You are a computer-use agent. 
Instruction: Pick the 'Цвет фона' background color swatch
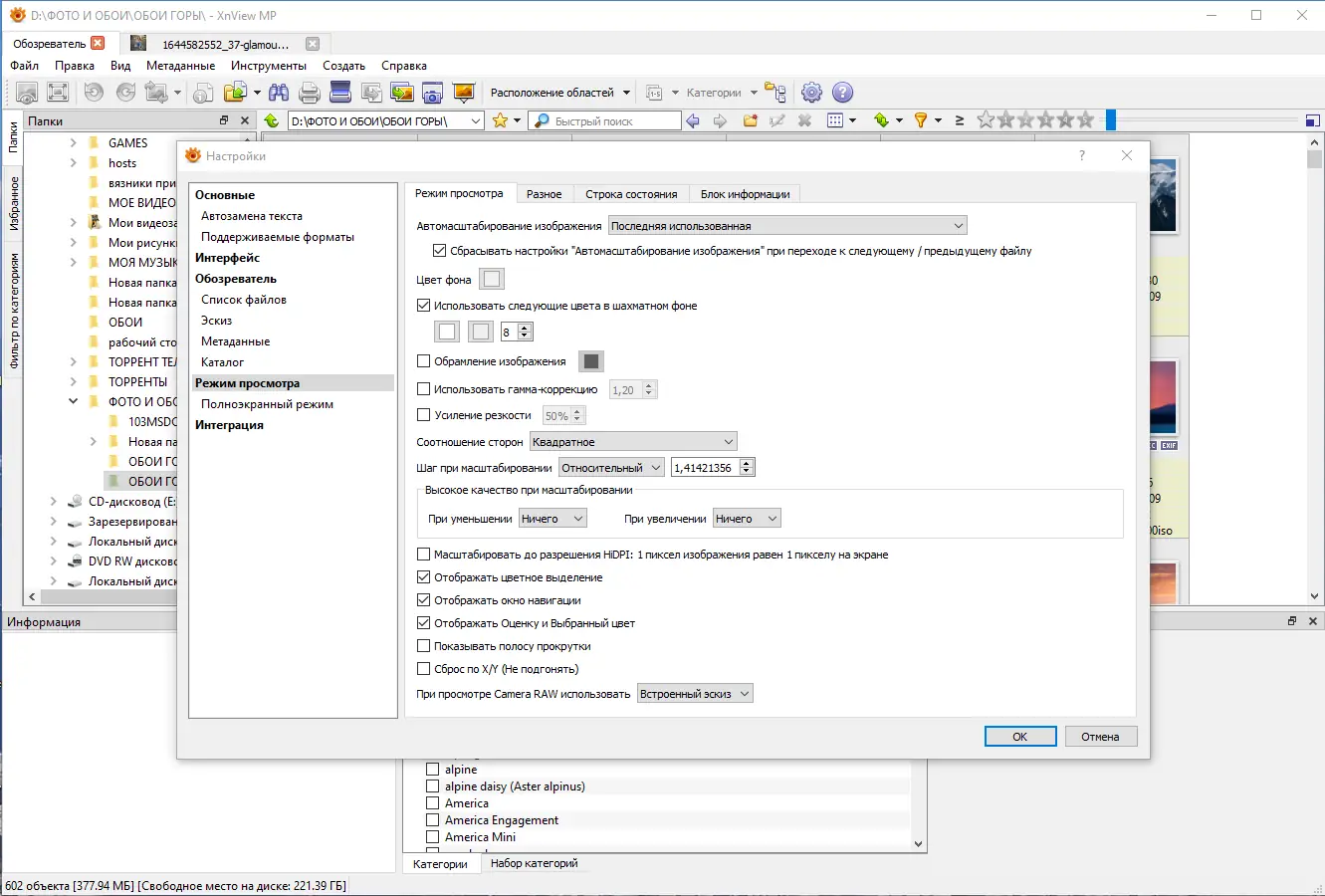pyautogui.click(x=492, y=280)
